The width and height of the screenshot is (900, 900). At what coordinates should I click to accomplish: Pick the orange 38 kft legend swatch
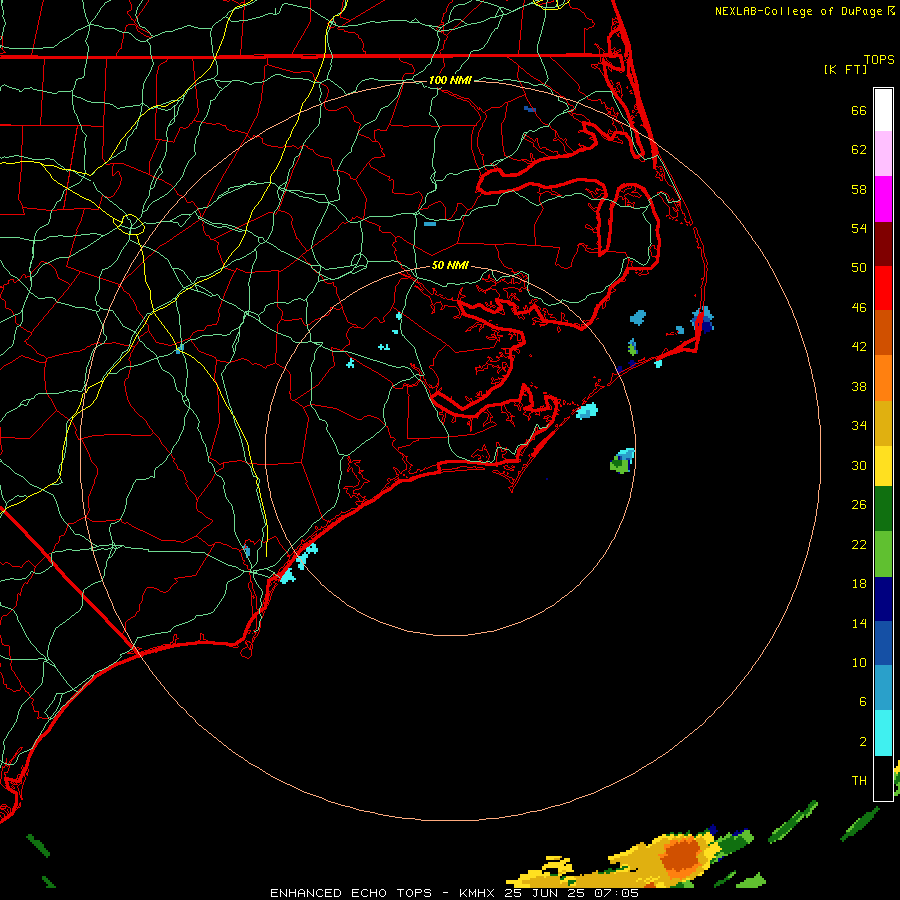[883, 378]
